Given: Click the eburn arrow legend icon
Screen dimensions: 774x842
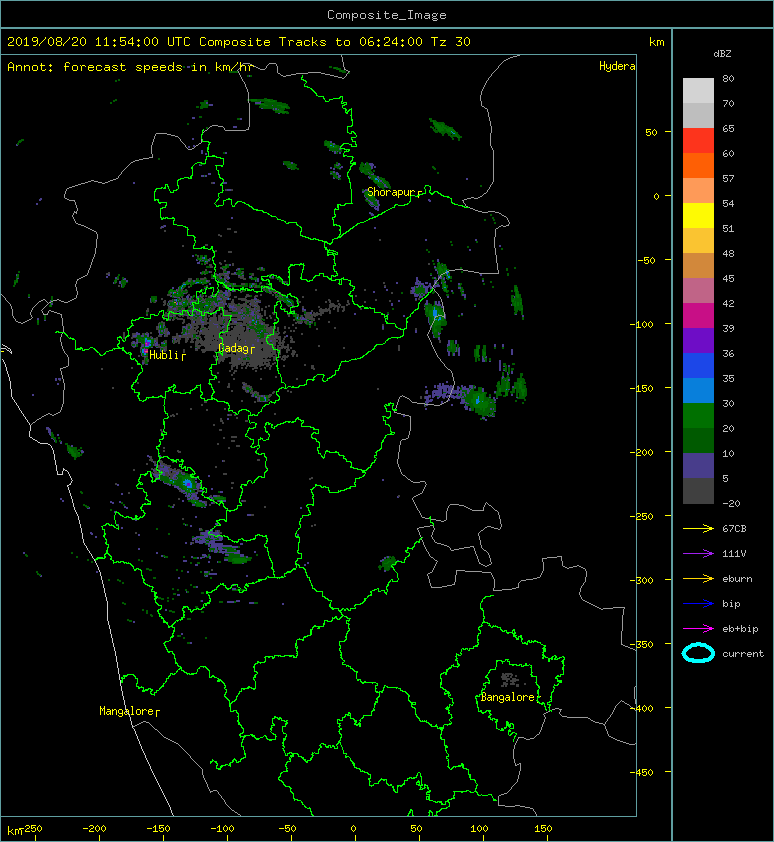Looking at the screenshot, I should (x=698, y=579).
